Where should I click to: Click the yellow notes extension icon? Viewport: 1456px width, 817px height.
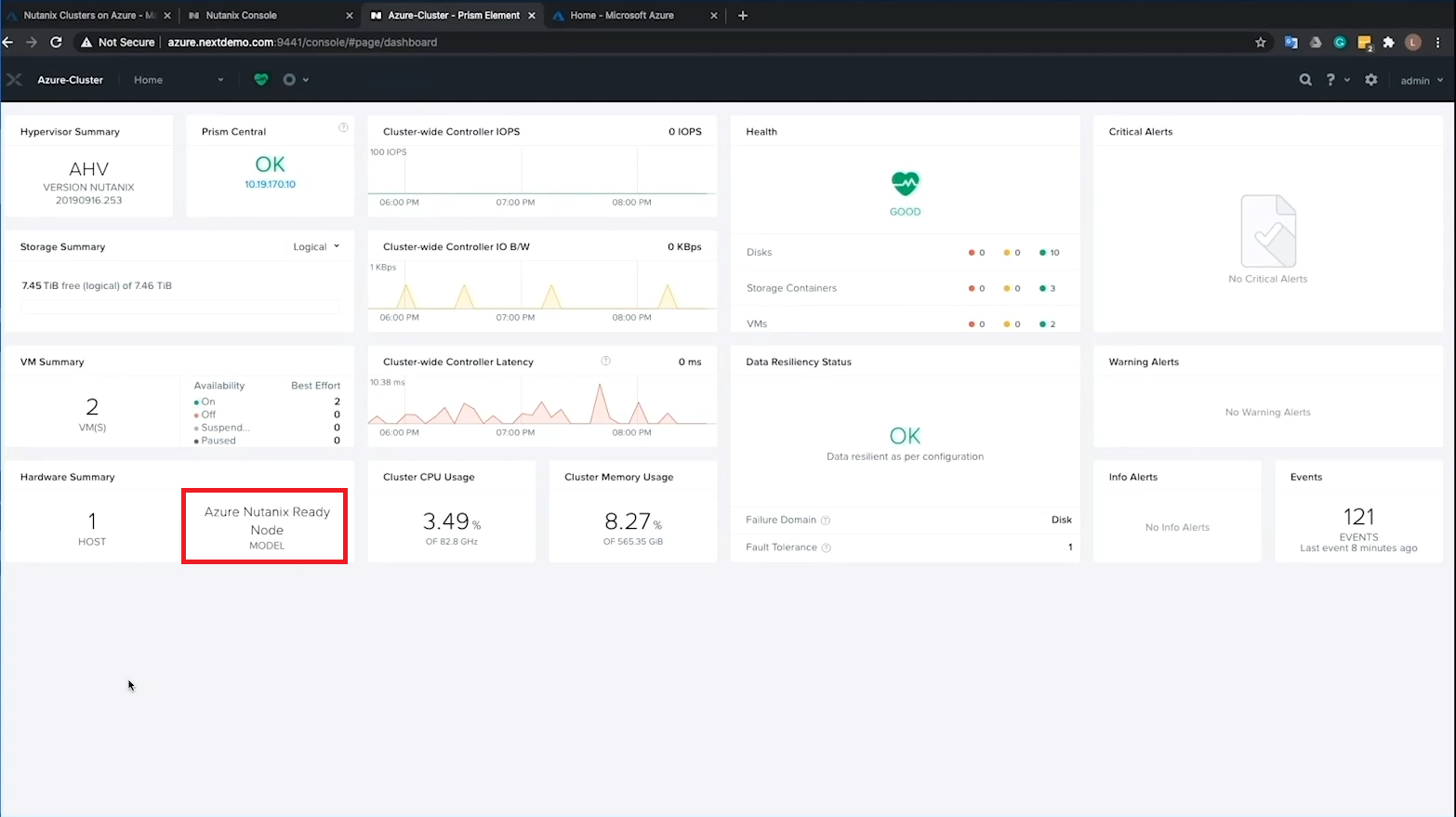pyautogui.click(x=1365, y=43)
